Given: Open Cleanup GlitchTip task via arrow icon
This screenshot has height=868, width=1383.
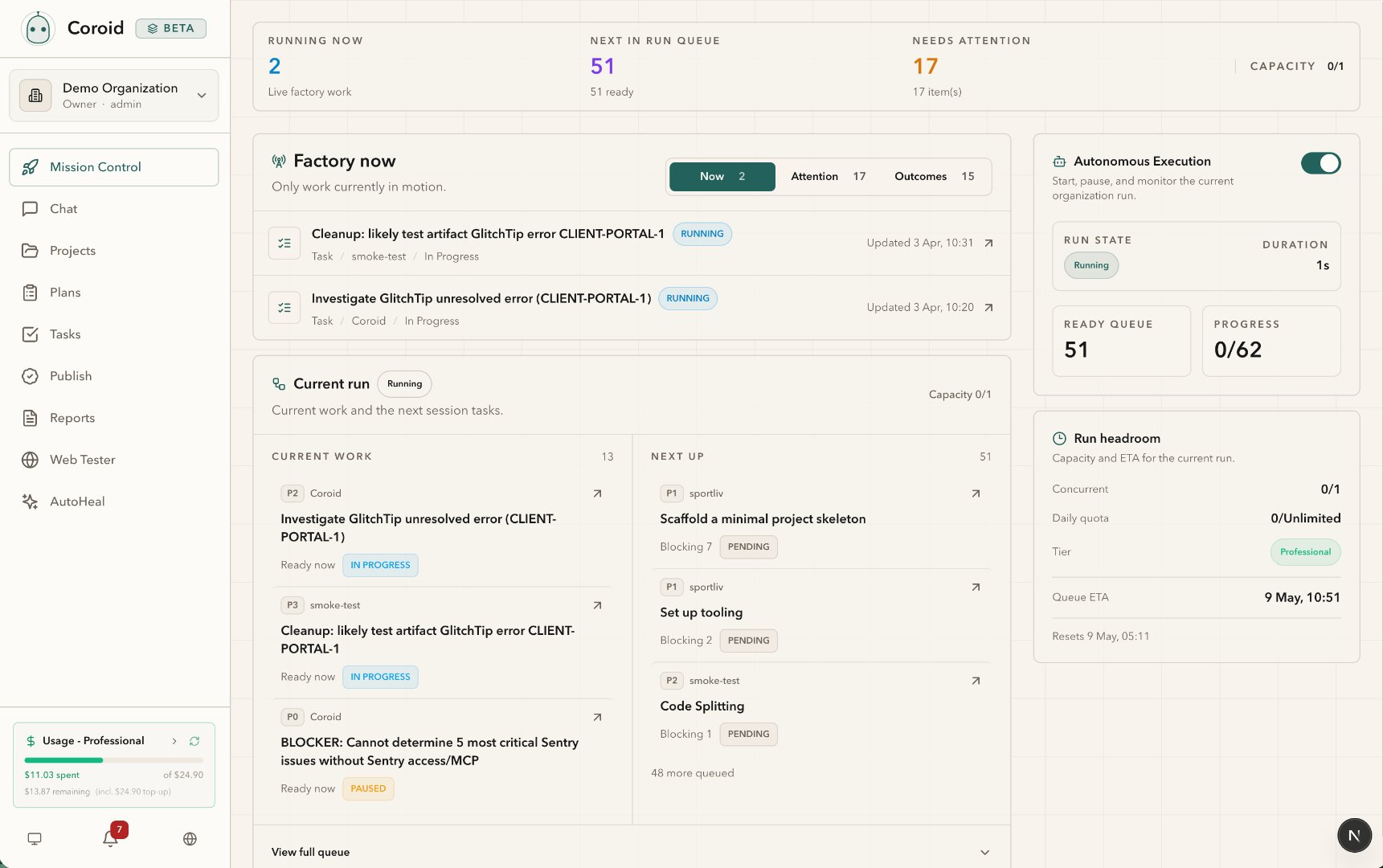Looking at the screenshot, I should pyautogui.click(x=988, y=243).
